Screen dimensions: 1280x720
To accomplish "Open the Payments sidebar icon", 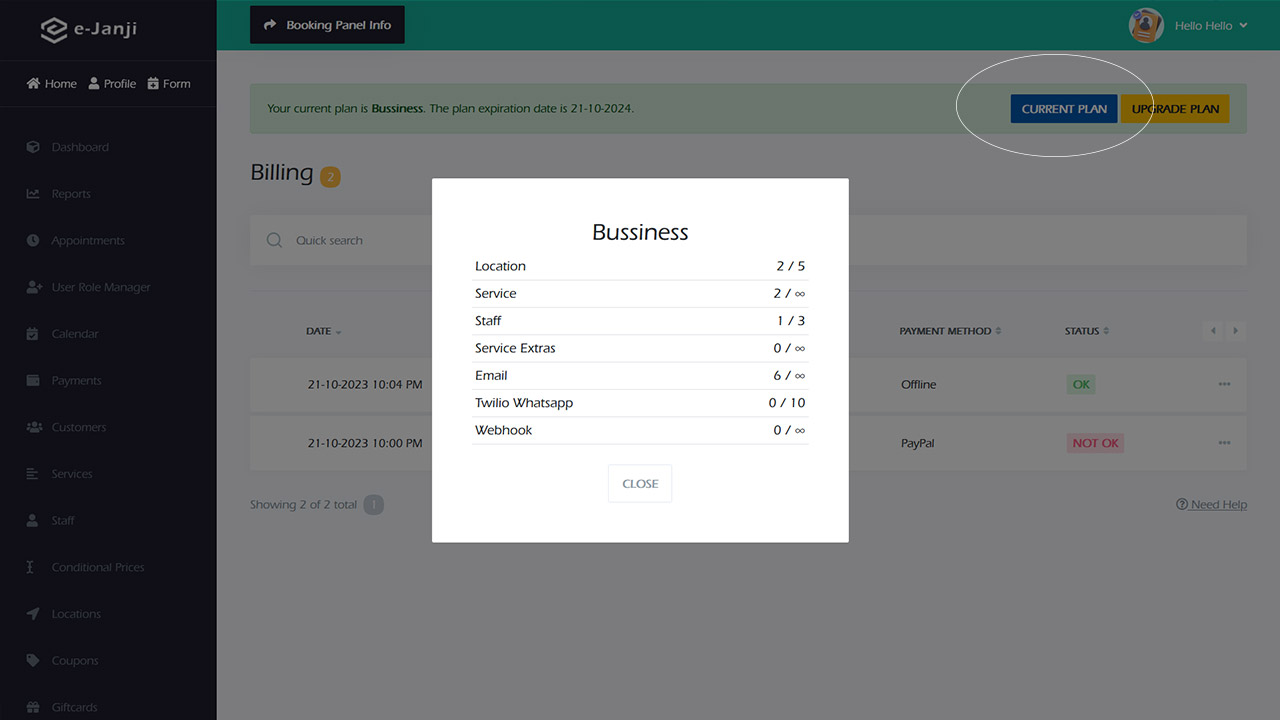I will click(x=33, y=381).
